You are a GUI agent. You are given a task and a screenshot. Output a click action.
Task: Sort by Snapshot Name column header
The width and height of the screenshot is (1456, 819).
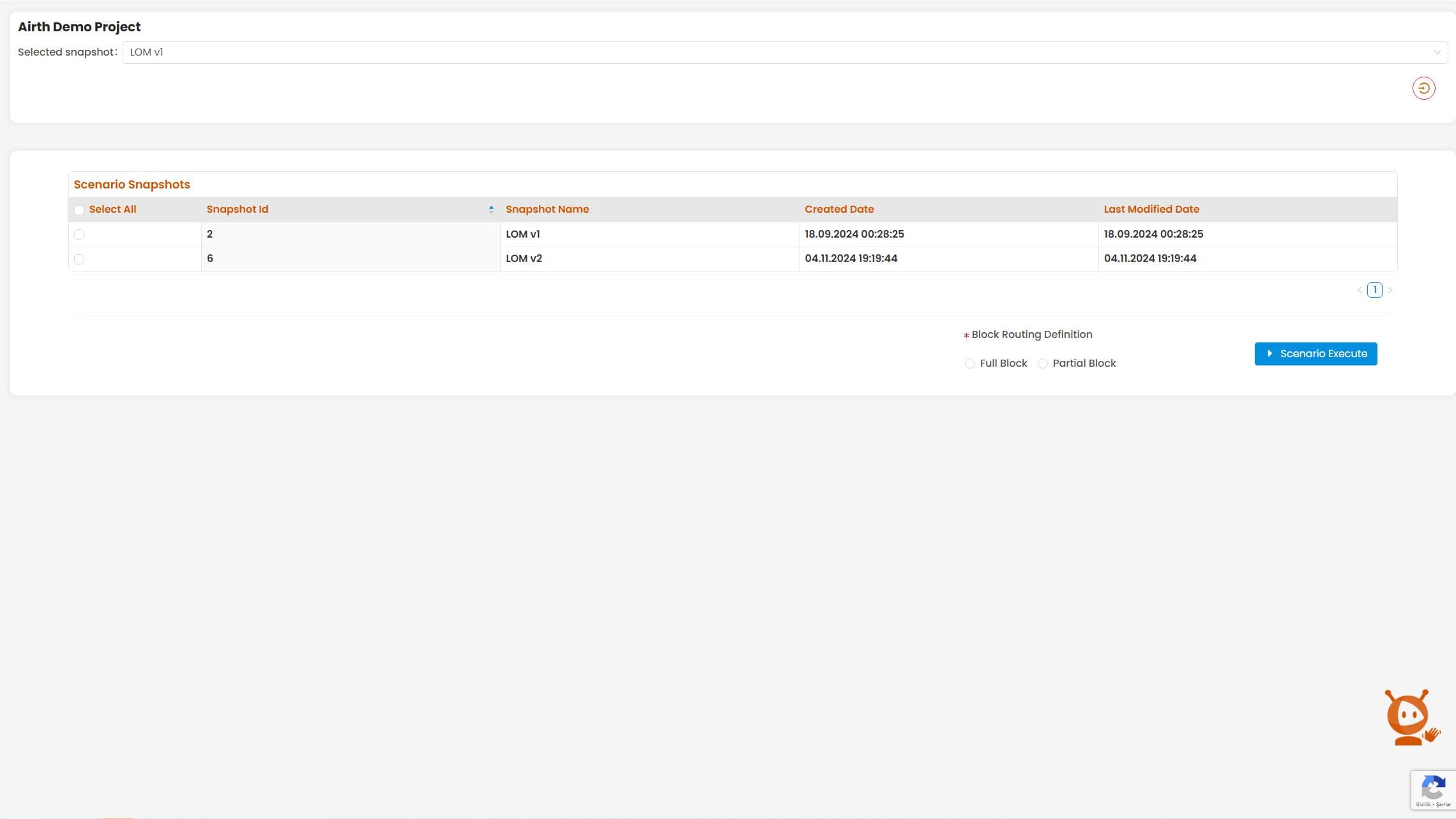click(547, 210)
